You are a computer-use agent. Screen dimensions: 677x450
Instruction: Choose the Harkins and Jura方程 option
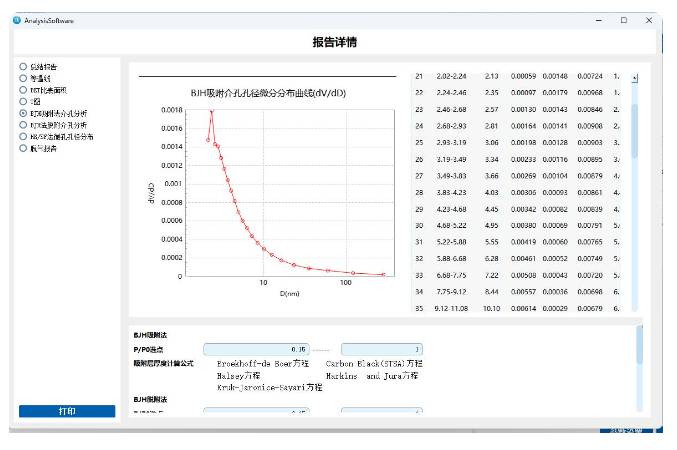click(372, 376)
